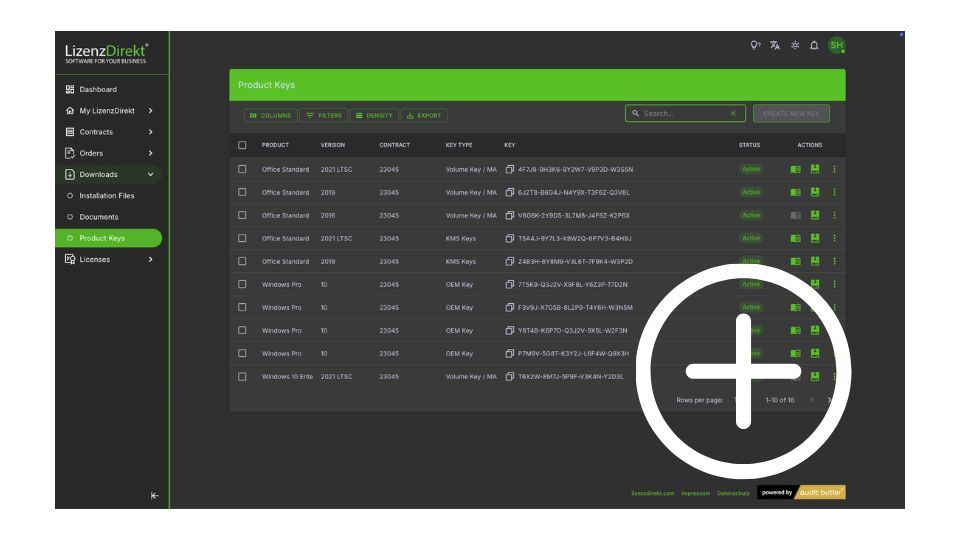Click the Export button
Screen dimensions: 960x540
point(424,115)
